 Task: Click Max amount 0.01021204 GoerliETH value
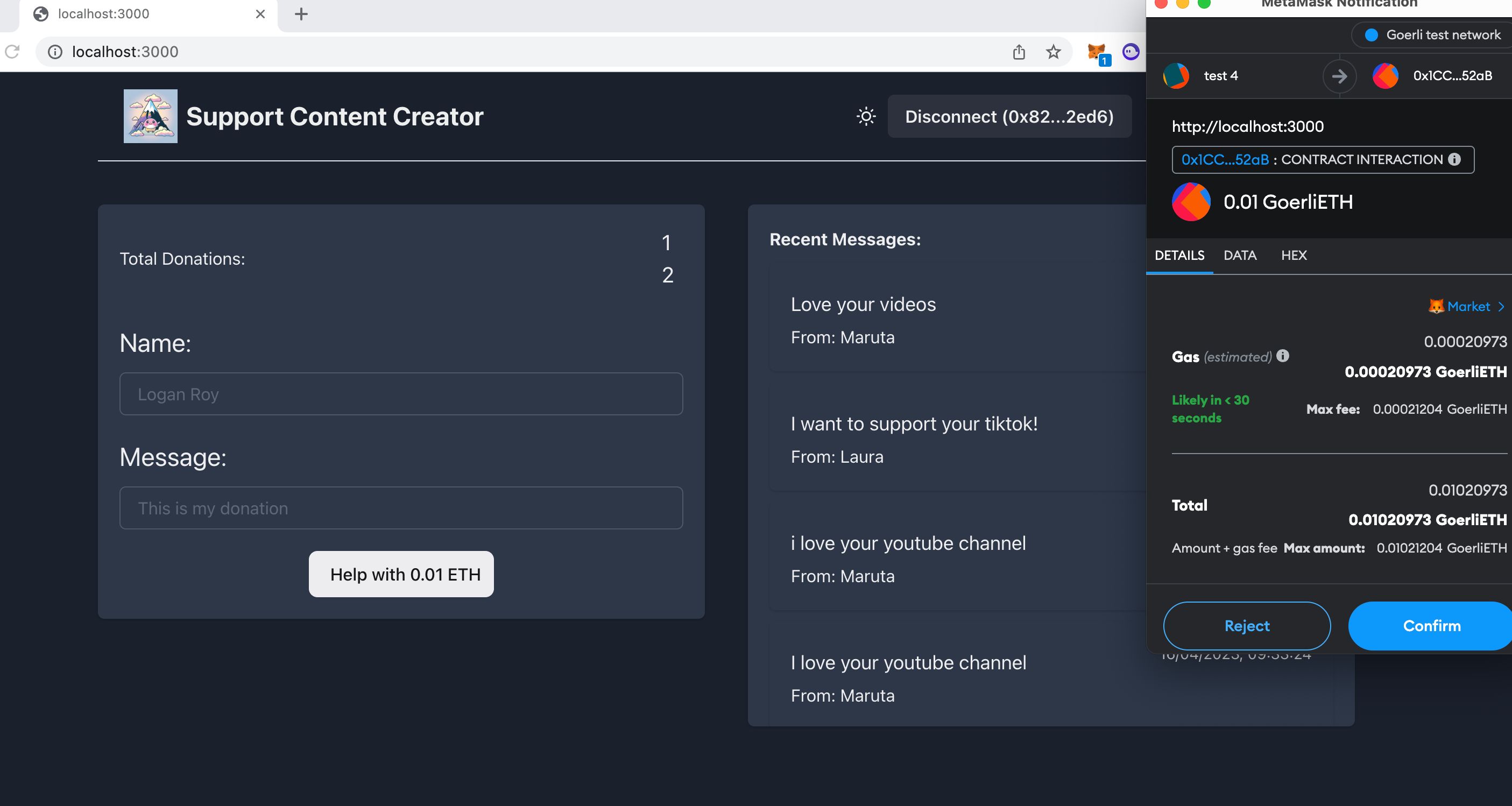coord(1442,548)
